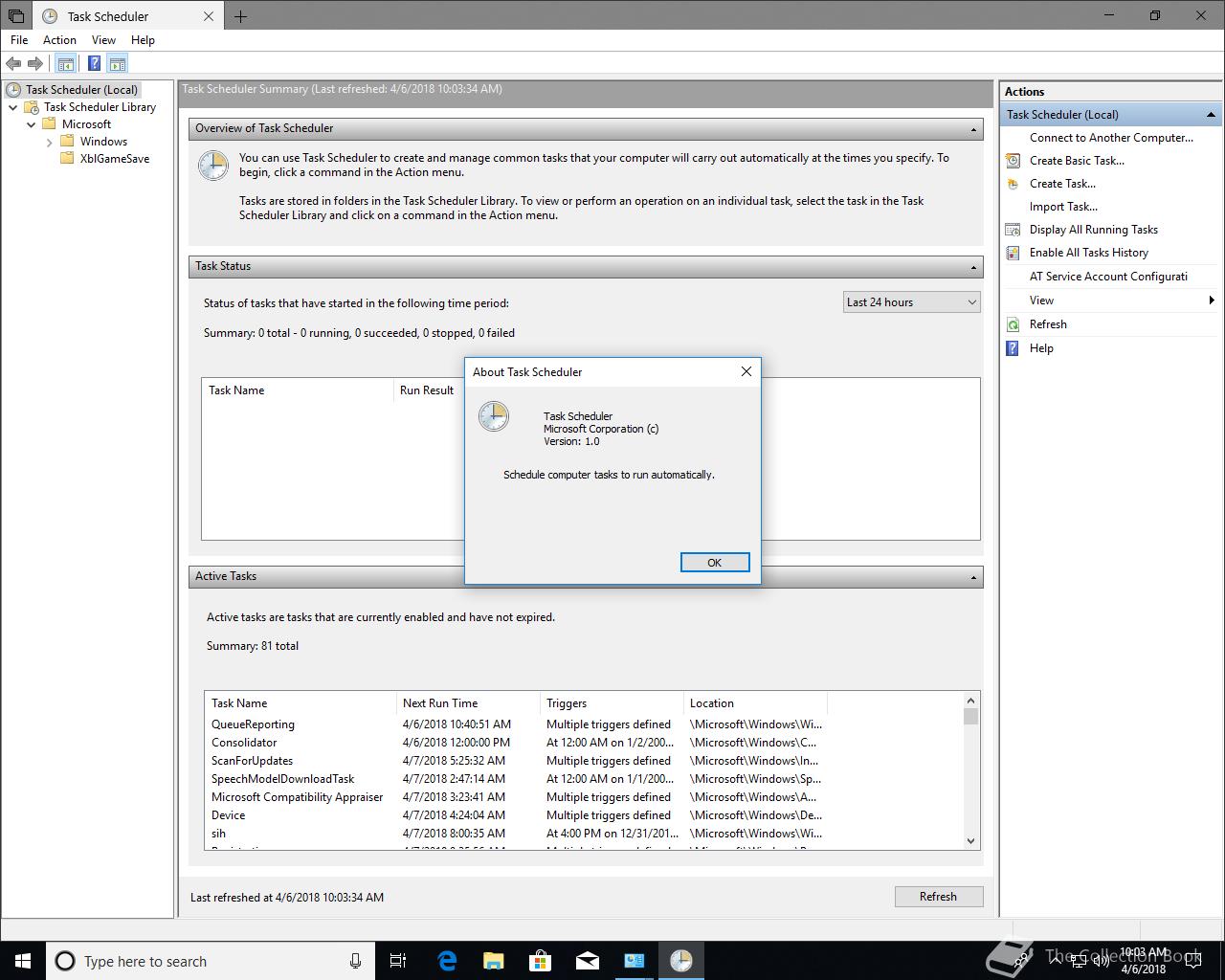This screenshot has height=980, width=1225.
Task: Expand the Windows tree node
Action: coord(50,142)
